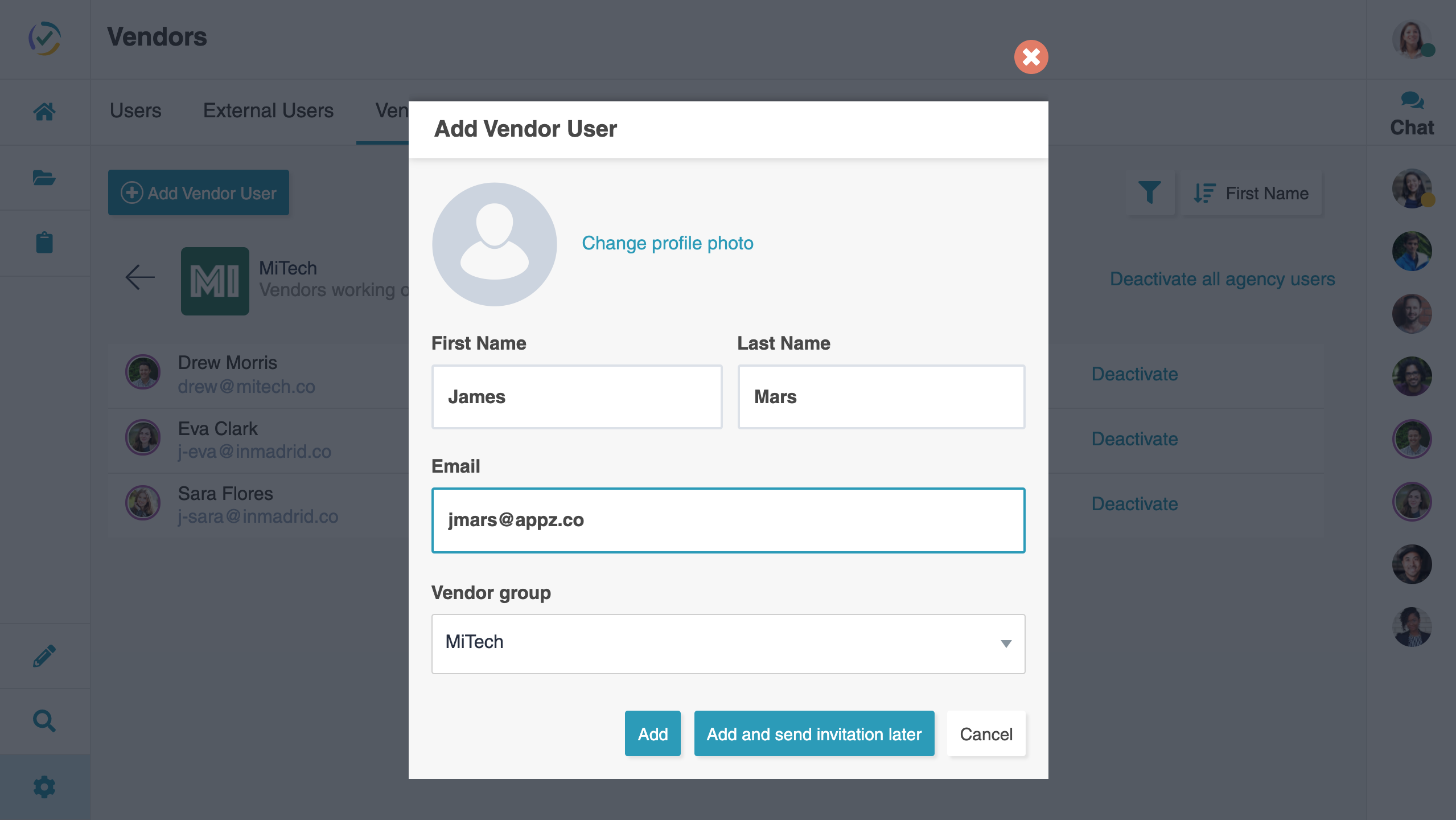The width and height of the screenshot is (1456, 820).
Task: Close dialog with red X button
Action: pos(1031,57)
